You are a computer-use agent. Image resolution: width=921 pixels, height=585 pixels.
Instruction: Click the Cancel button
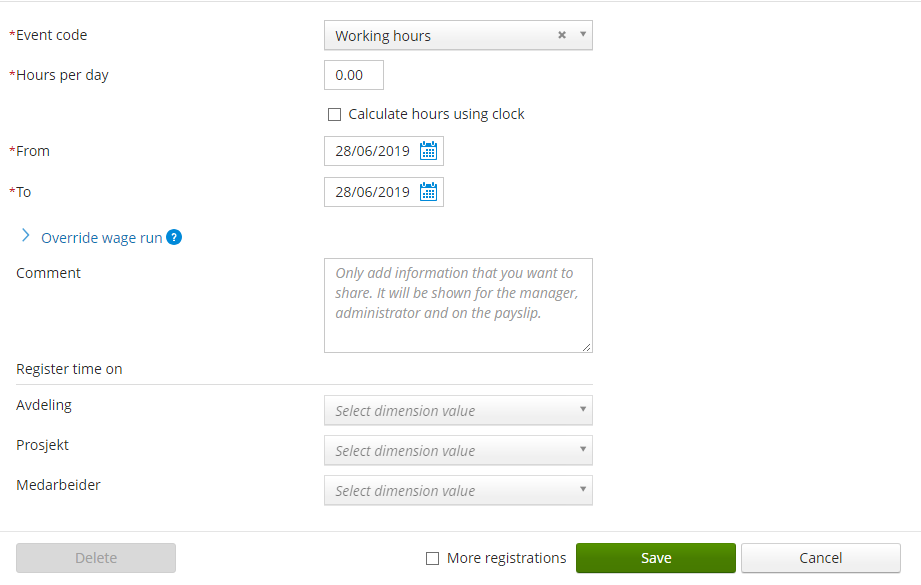[x=820, y=558]
